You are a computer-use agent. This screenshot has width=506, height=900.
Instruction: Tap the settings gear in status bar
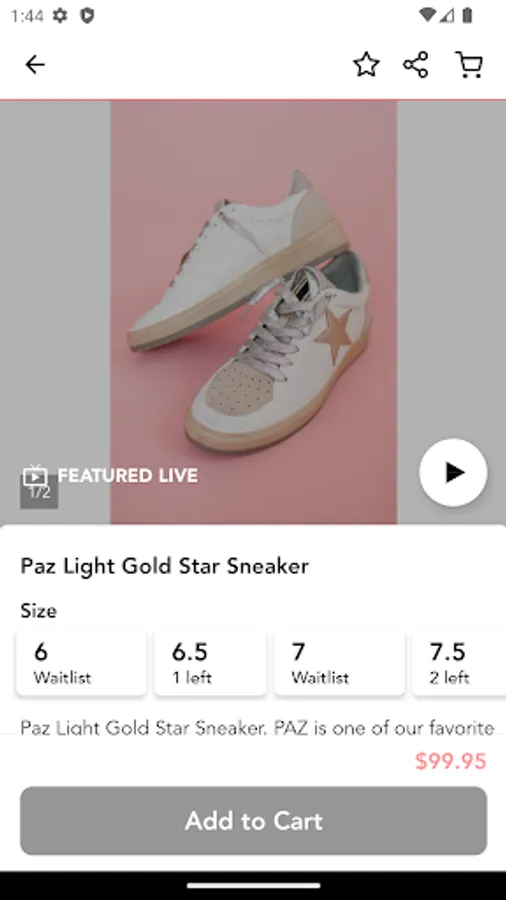pos(60,15)
